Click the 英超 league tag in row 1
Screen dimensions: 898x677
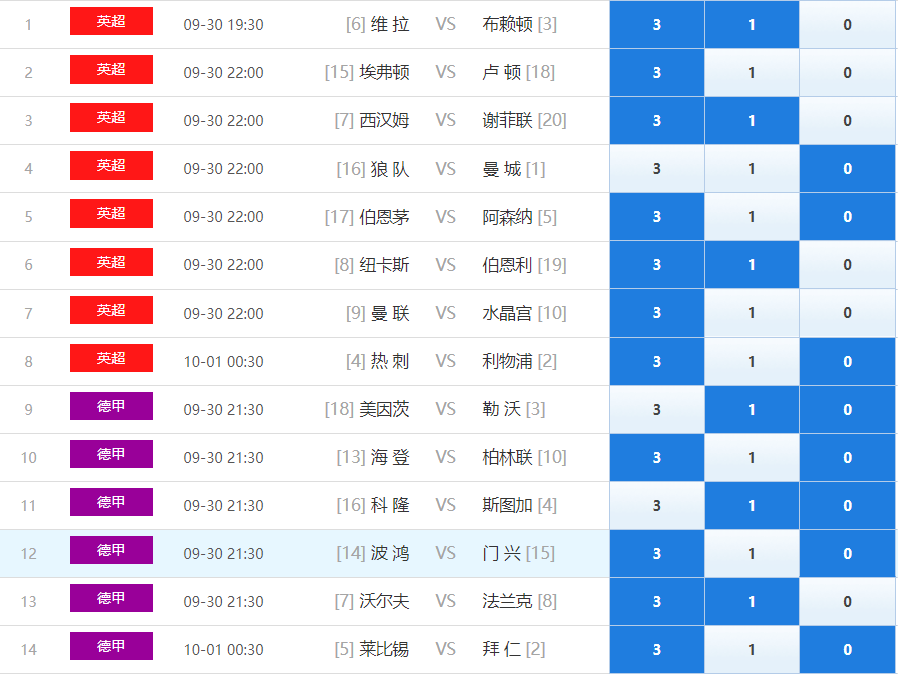tap(111, 21)
